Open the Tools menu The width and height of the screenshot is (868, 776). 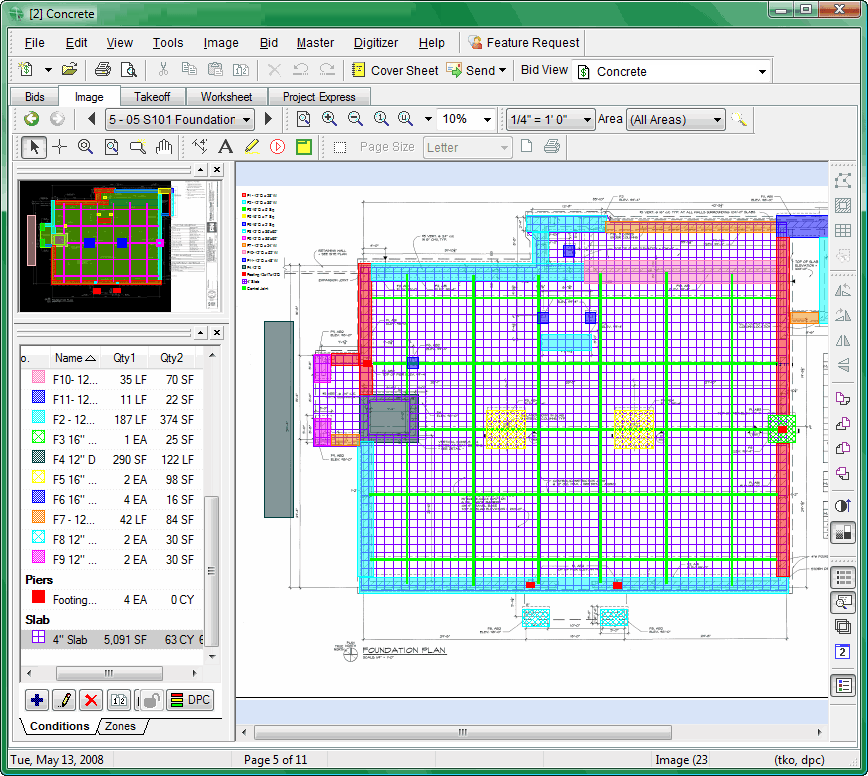tap(168, 43)
